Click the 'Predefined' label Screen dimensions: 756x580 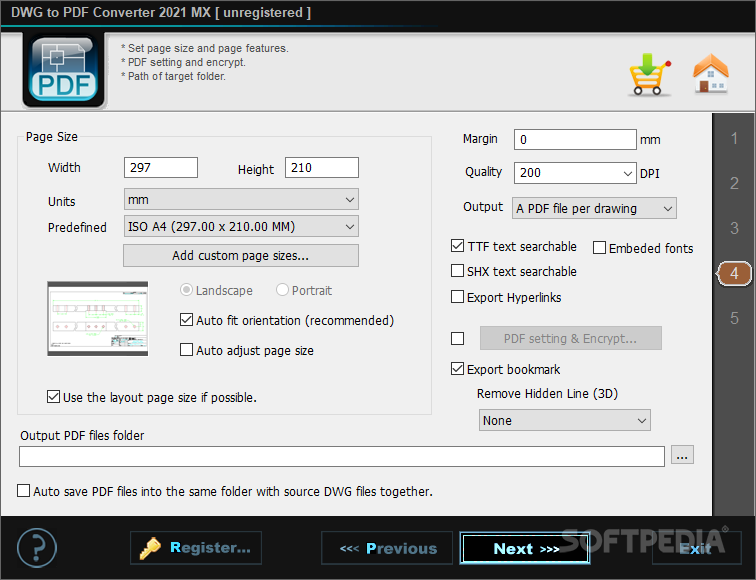77,228
